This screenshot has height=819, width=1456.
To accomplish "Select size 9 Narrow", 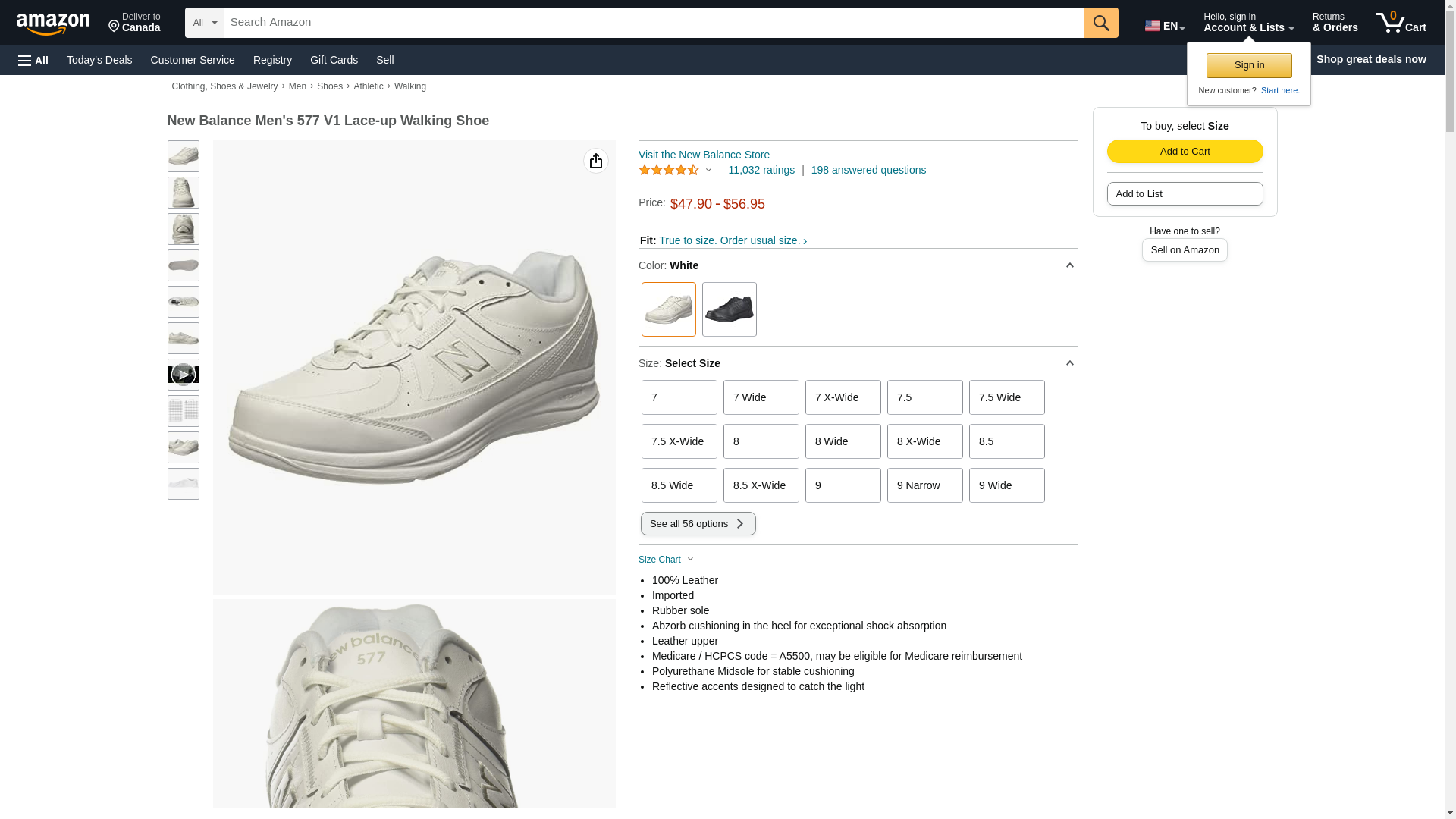I will 924,485.
